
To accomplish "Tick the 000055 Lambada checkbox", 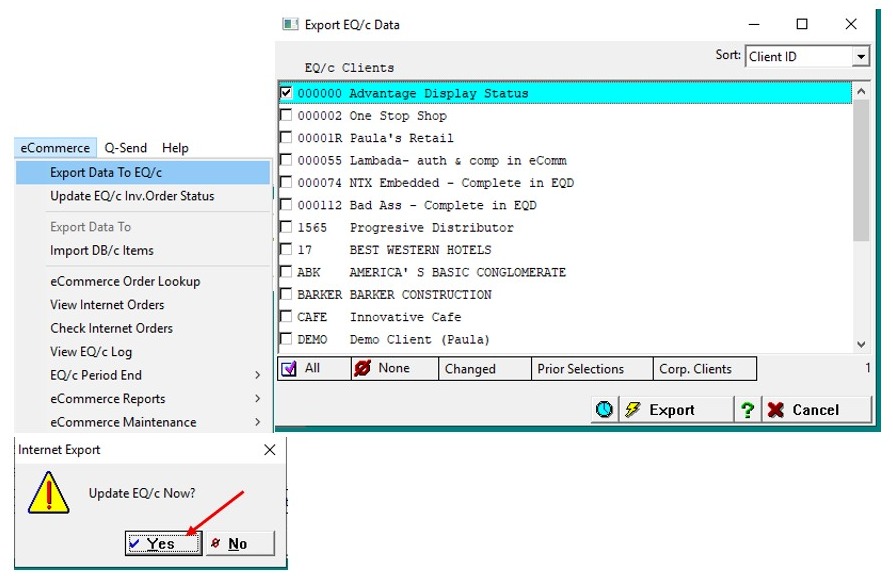I will [x=286, y=160].
